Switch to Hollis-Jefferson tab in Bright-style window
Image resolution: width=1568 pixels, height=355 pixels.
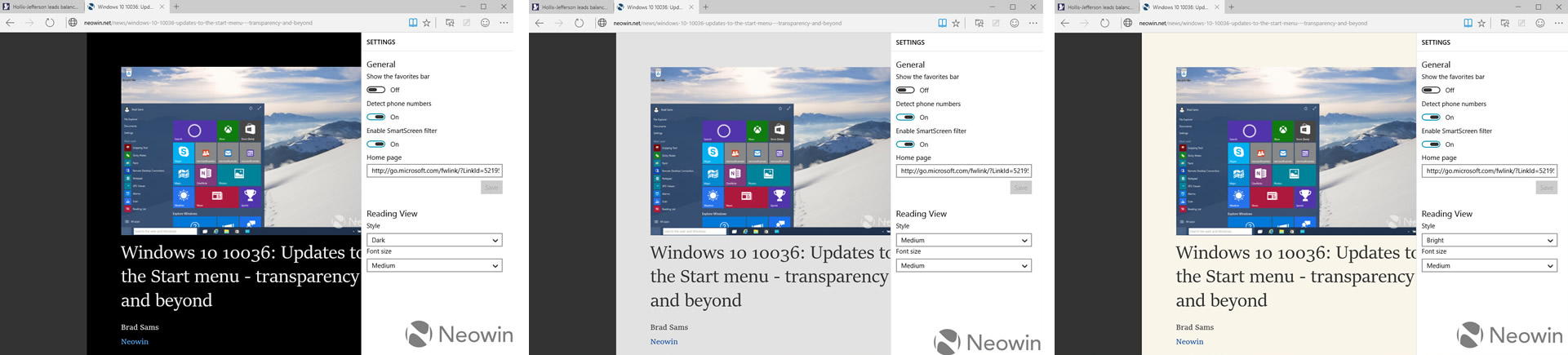pos(1096,7)
